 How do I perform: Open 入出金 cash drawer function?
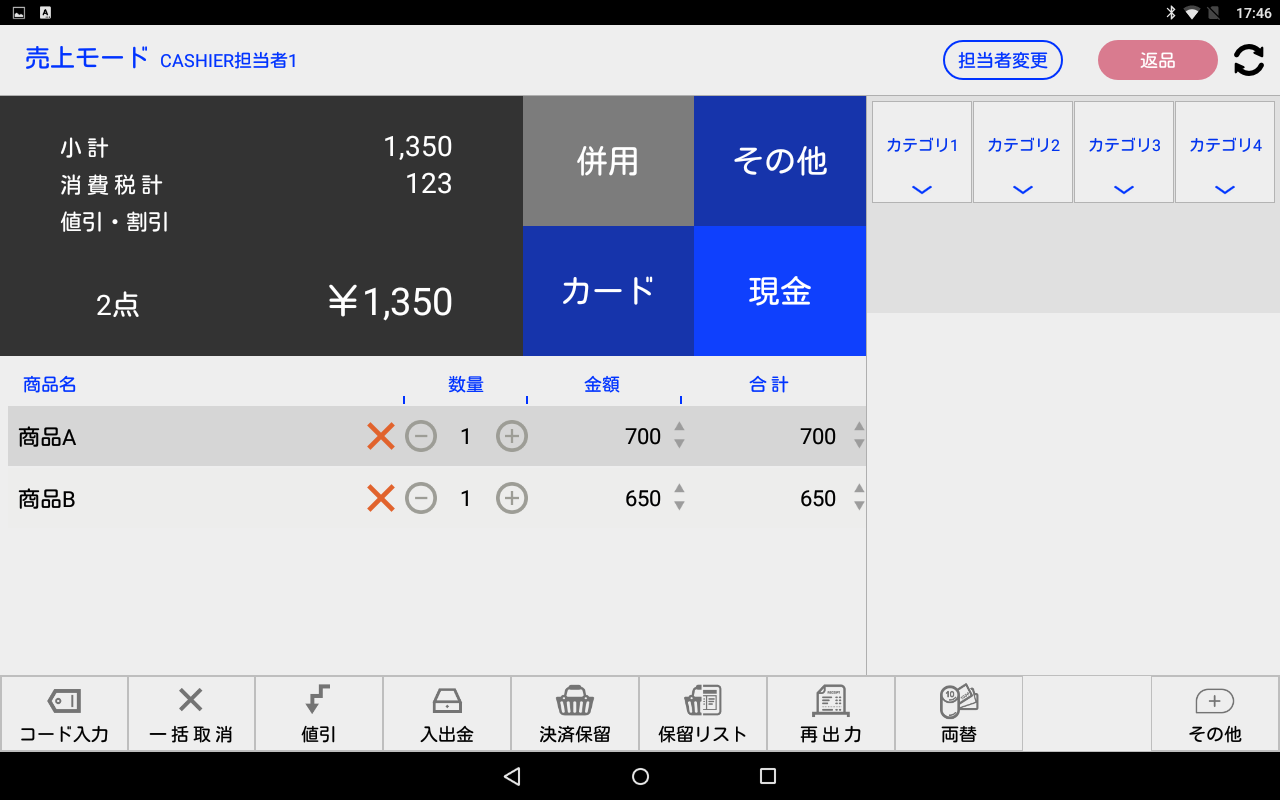tap(447, 714)
